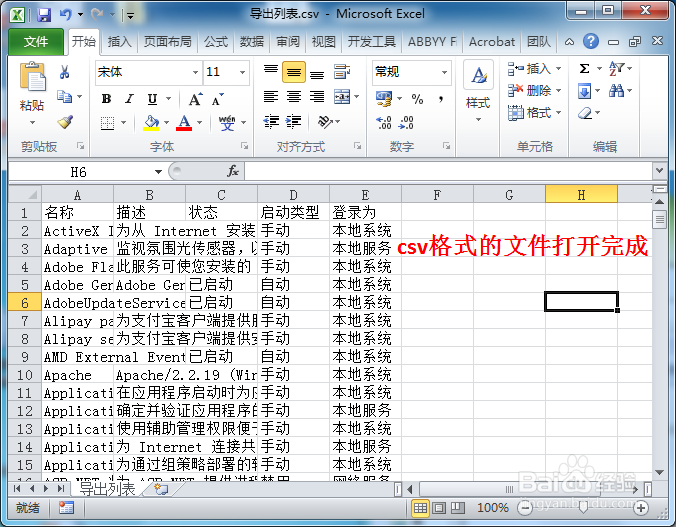Apply percent style
Image resolution: width=676 pixels, height=527 pixels.
pos(417,99)
